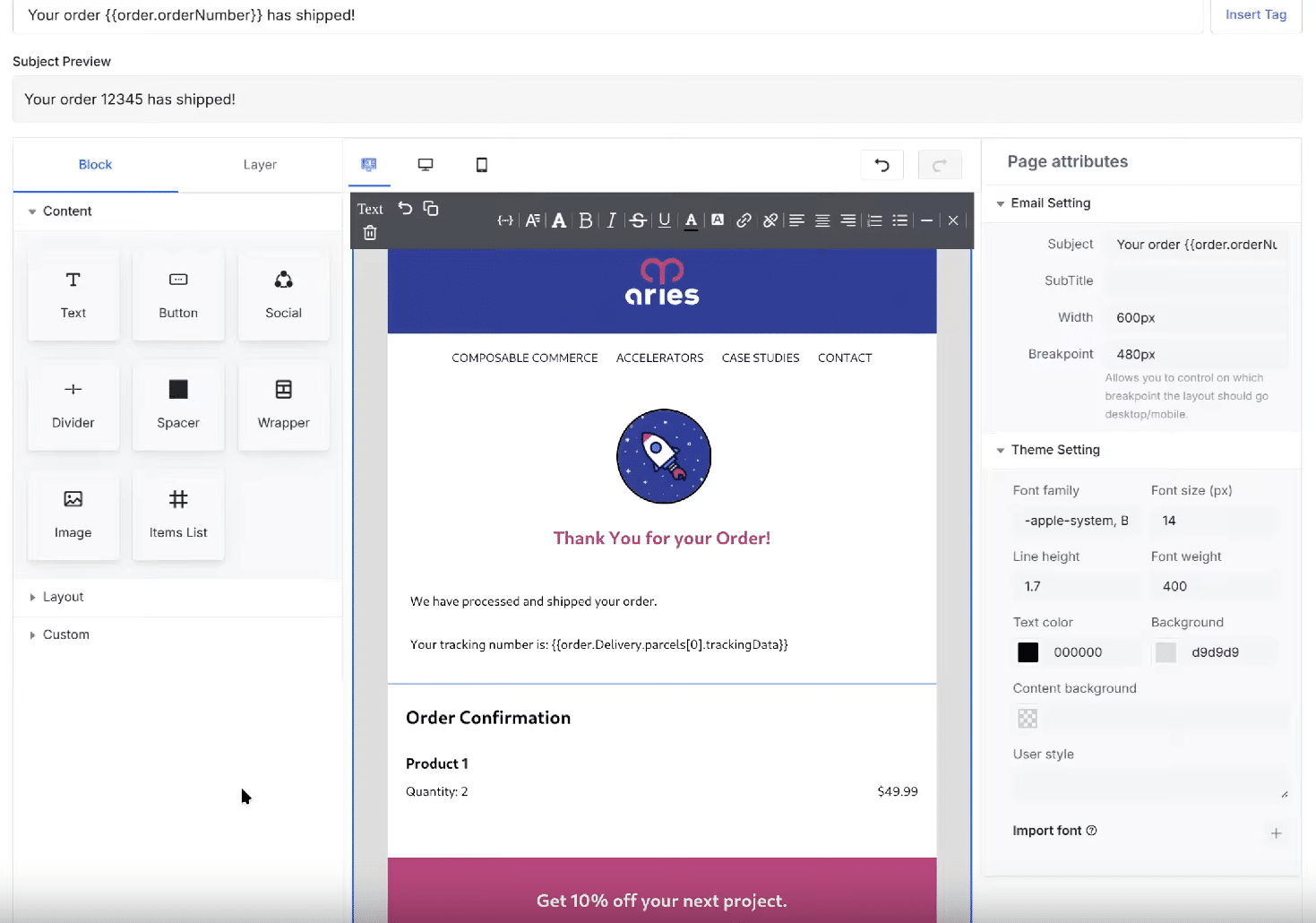Screen dimensions: 1316x923
Task: Apply an ordered list to the text
Action: pyautogui.click(x=874, y=220)
